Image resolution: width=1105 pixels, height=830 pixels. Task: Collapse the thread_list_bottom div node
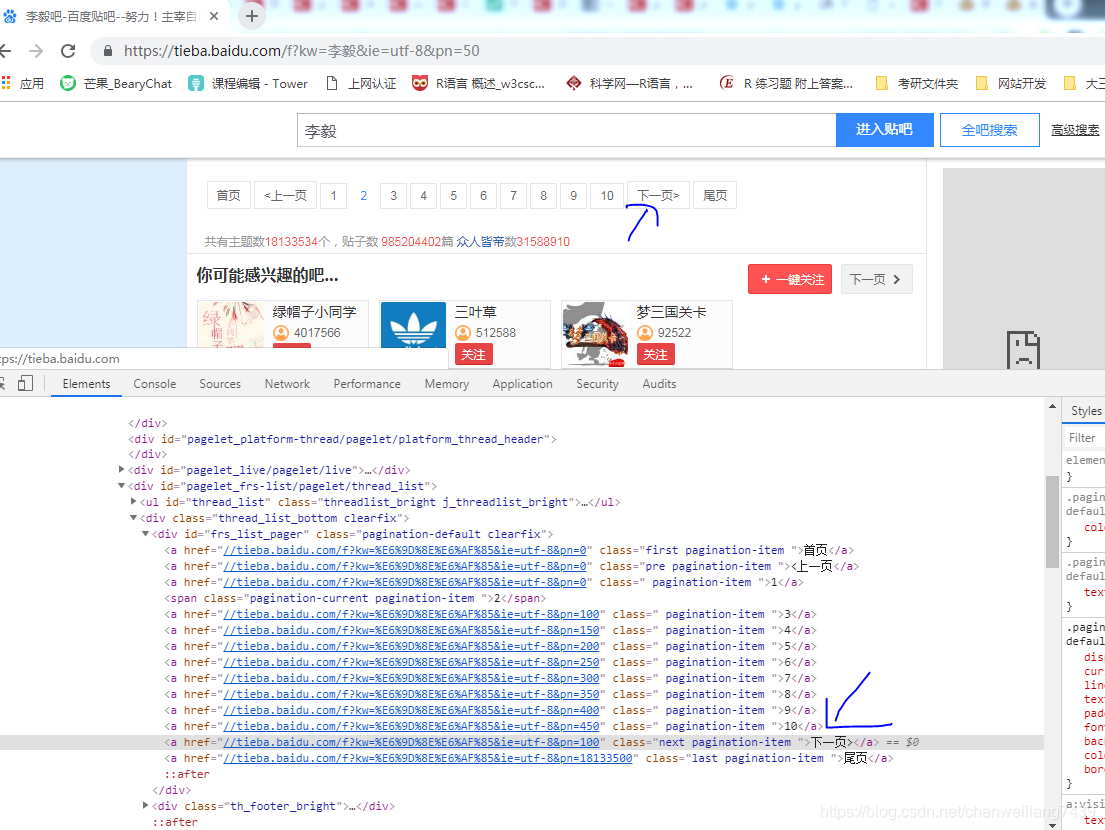133,517
